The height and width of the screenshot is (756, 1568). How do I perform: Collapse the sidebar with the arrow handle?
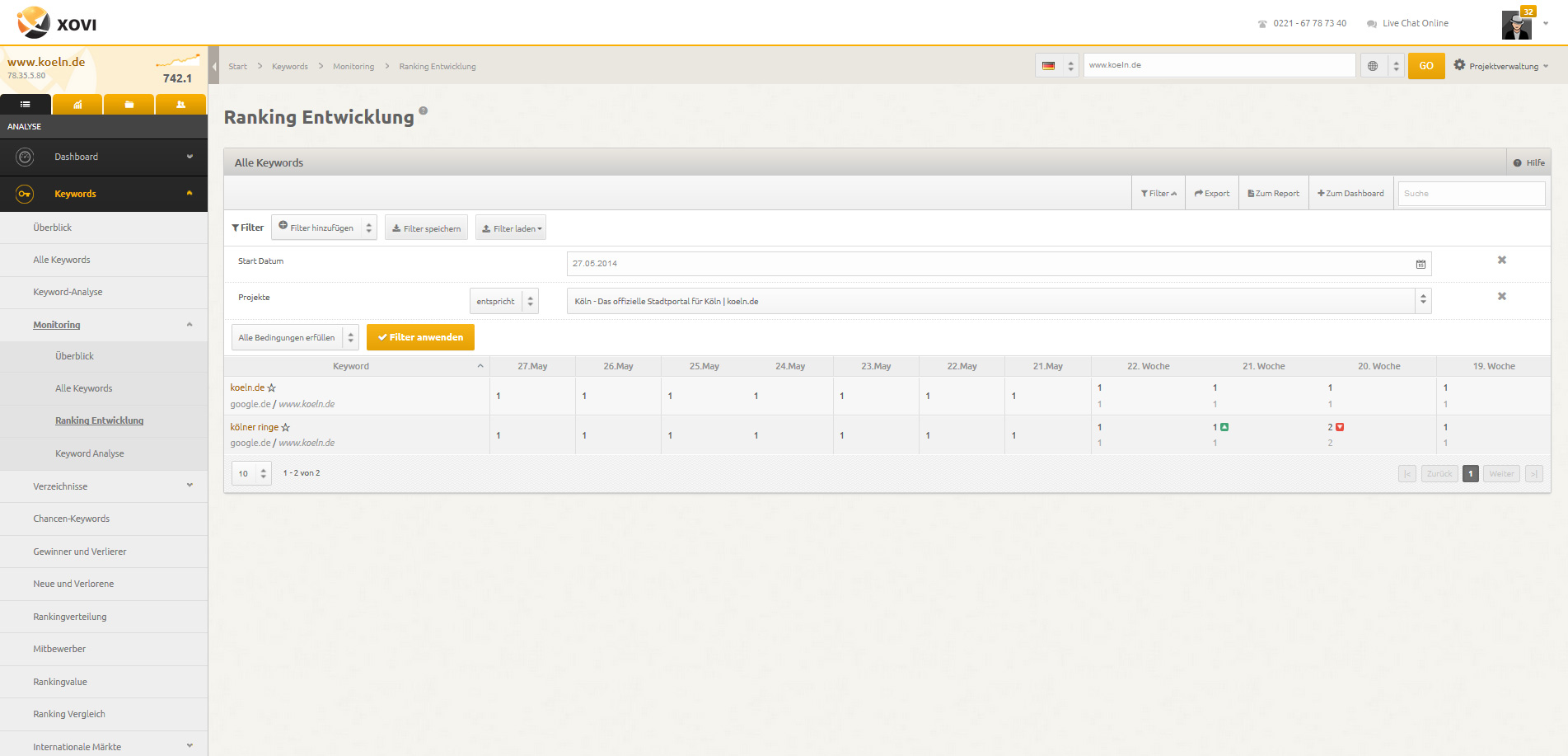tap(213, 66)
